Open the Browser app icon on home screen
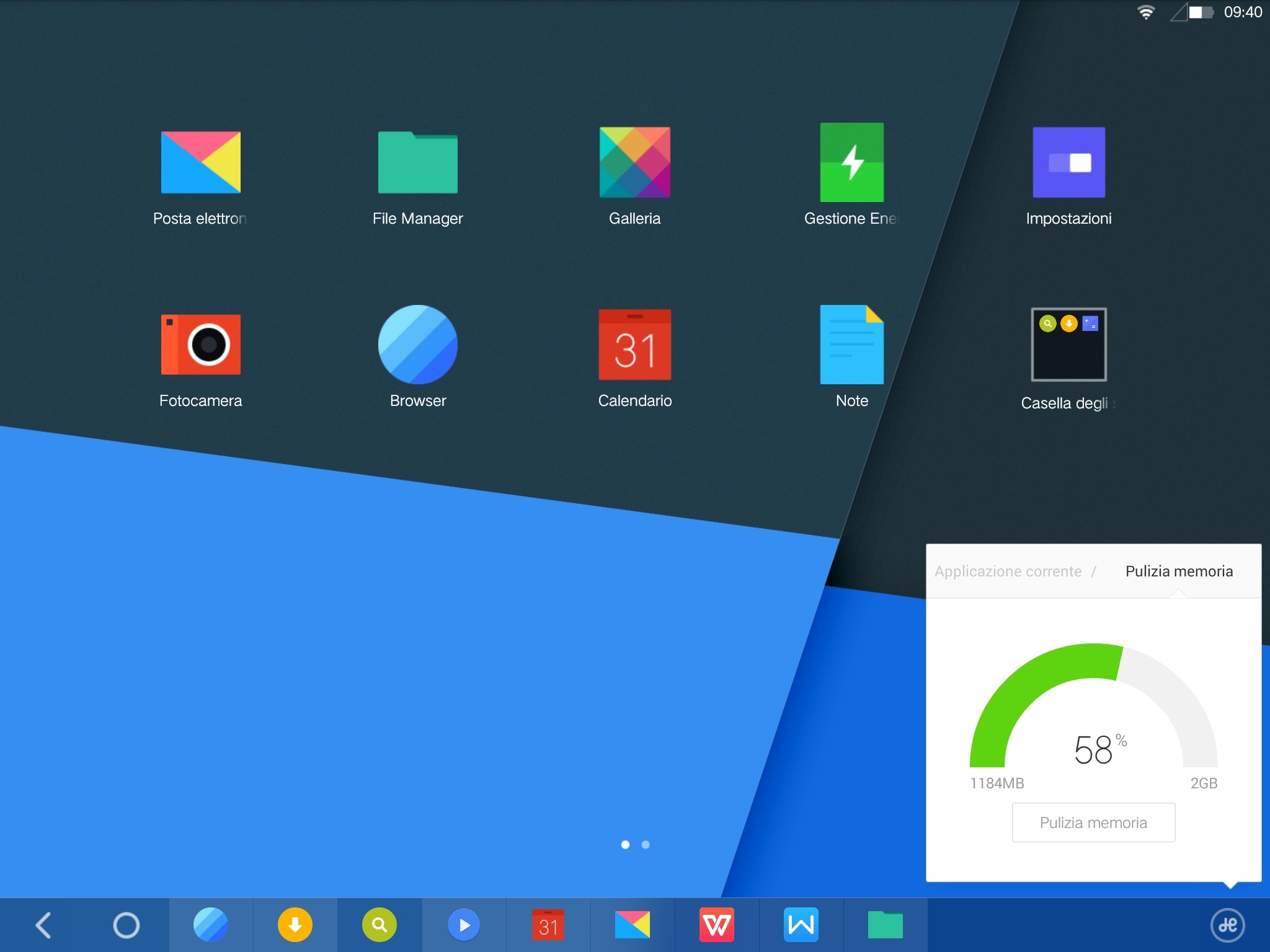1270x952 pixels. pos(417,345)
